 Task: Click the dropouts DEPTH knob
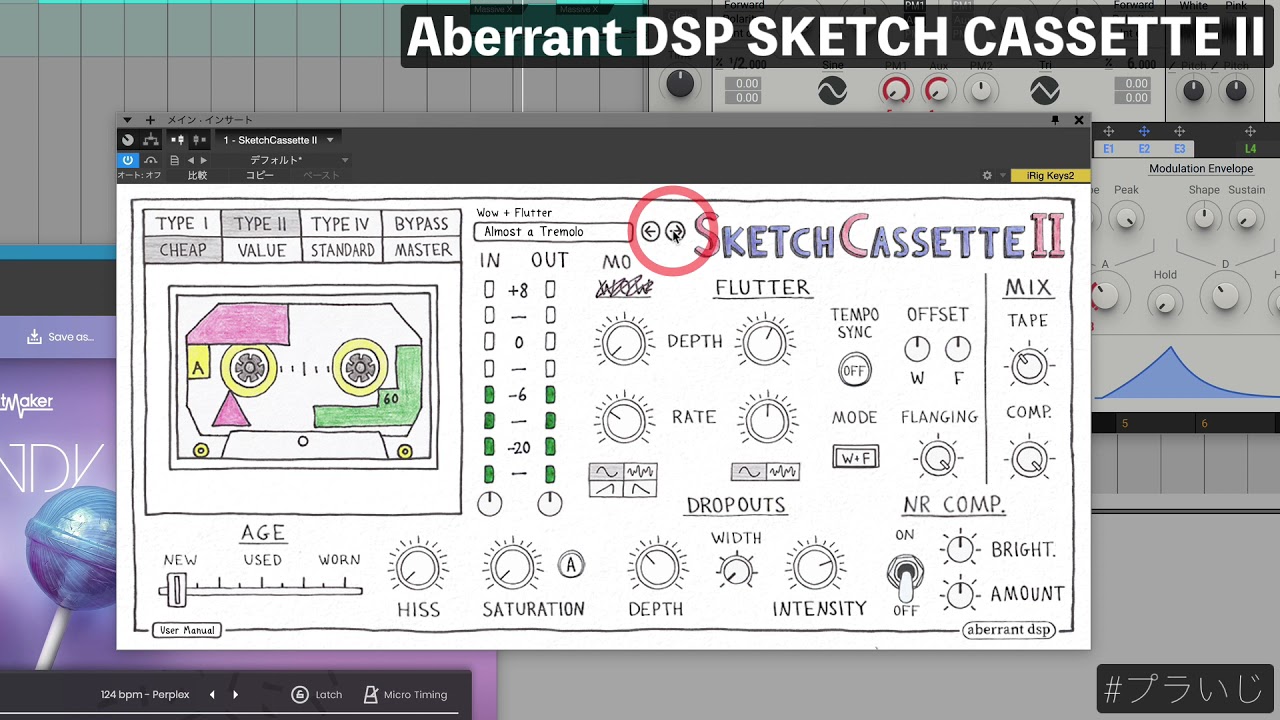click(x=656, y=568)
